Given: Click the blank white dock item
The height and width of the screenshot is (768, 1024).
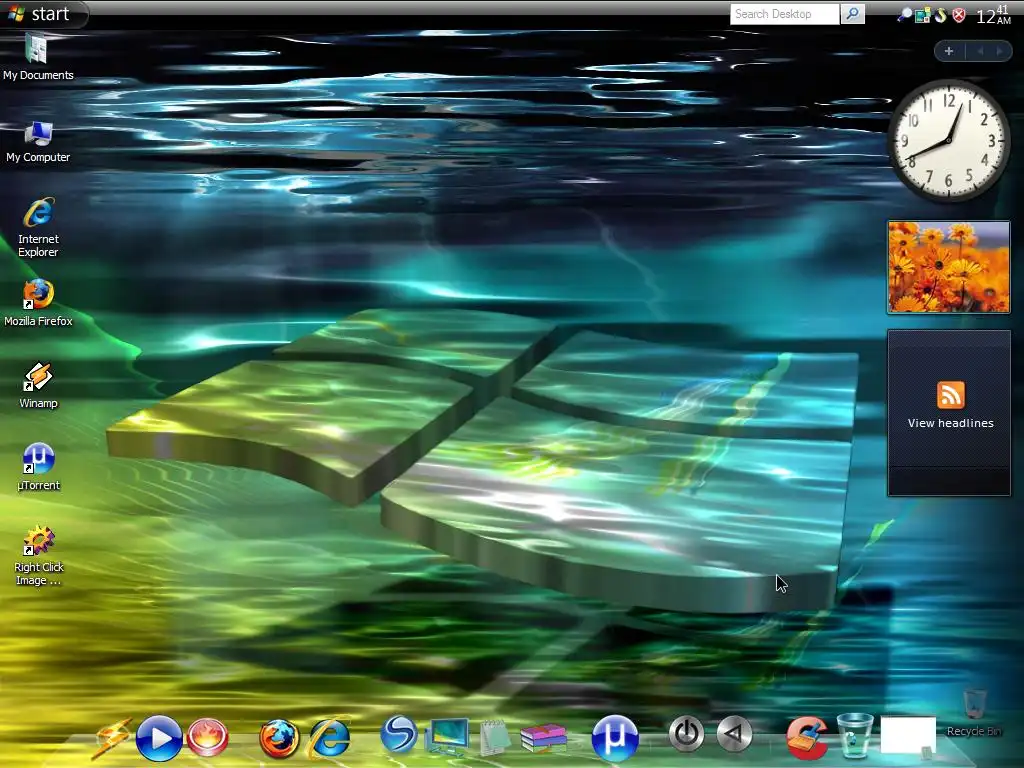Looking at the screenshot, I should [908, 735].
